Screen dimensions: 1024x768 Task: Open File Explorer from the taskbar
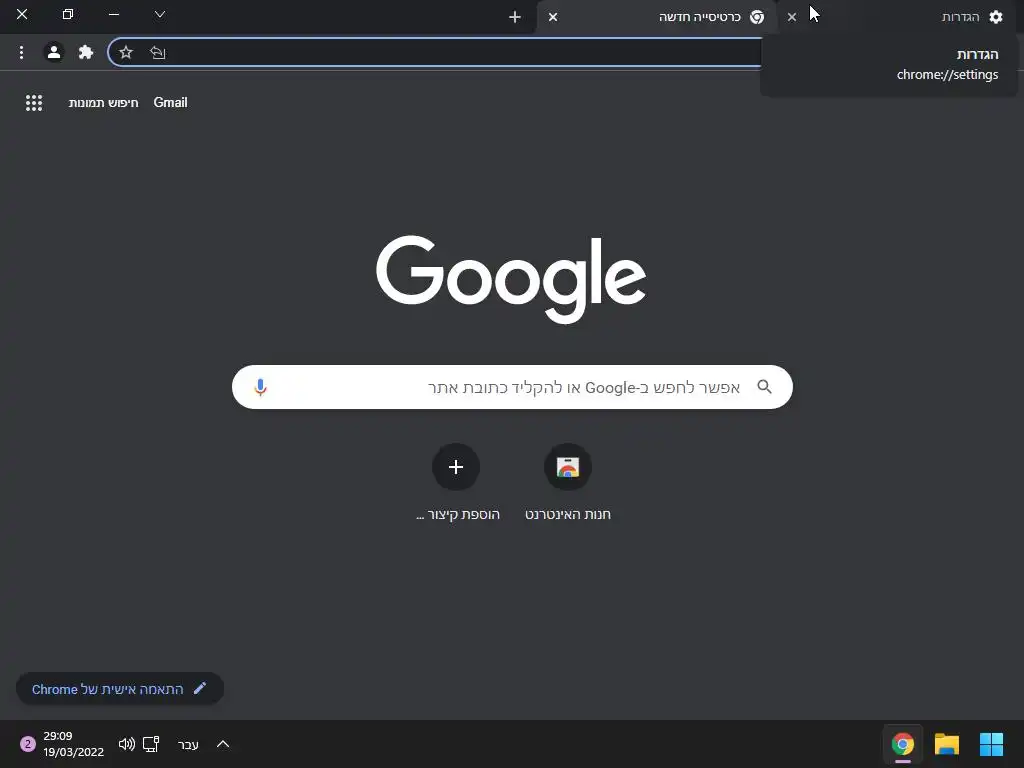pyautogui.click(x=947, y=744)
